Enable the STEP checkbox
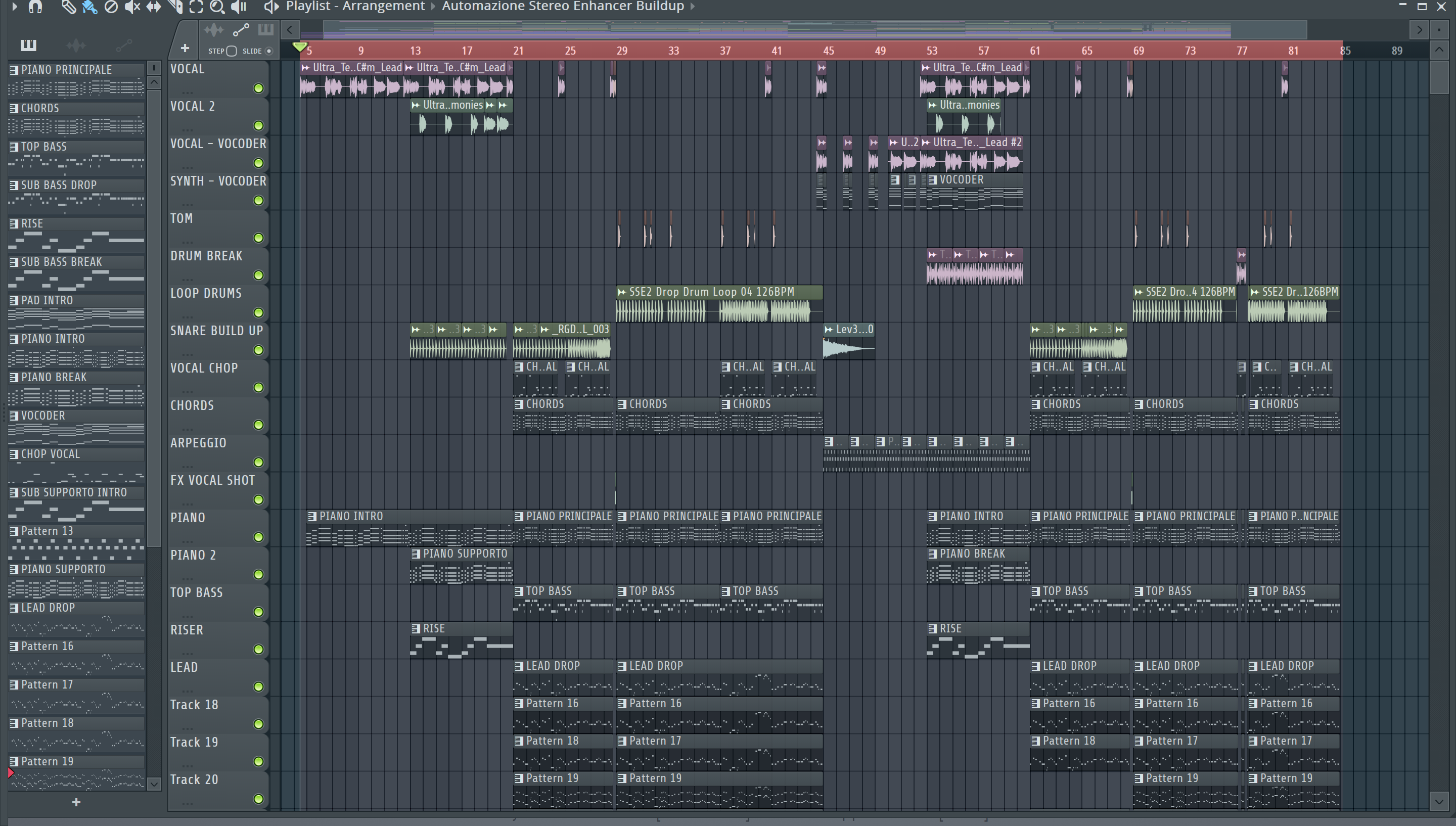 pos(232,51)
